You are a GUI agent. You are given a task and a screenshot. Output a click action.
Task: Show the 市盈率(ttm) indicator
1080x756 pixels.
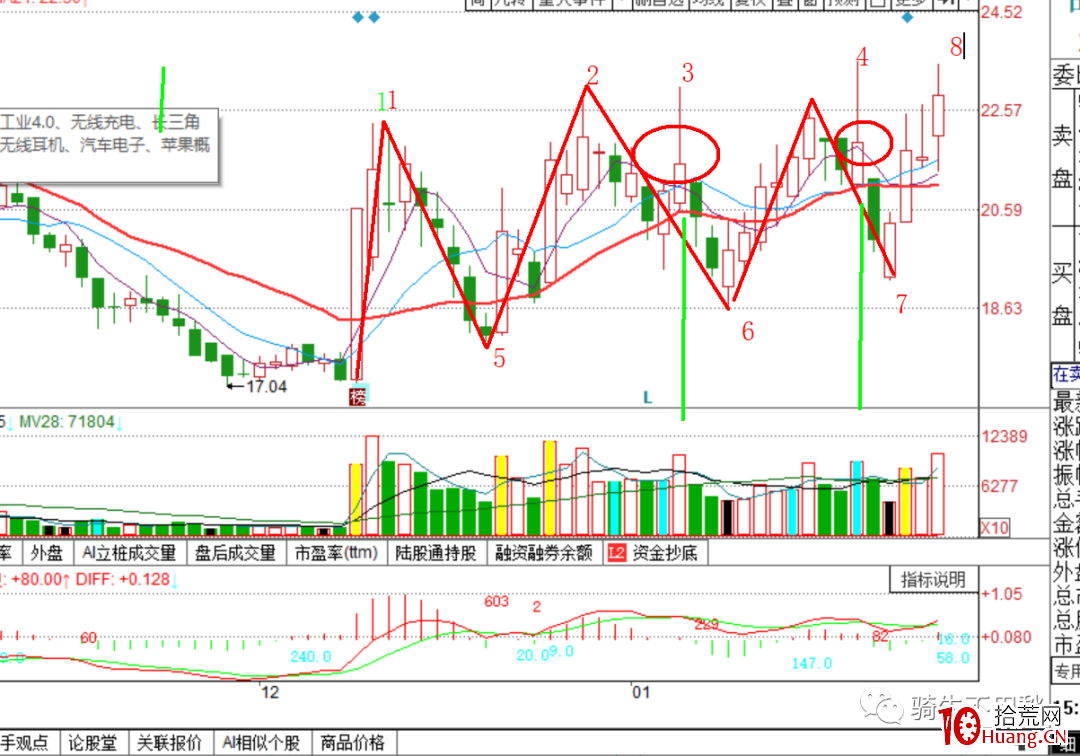(x=336, y=553)
